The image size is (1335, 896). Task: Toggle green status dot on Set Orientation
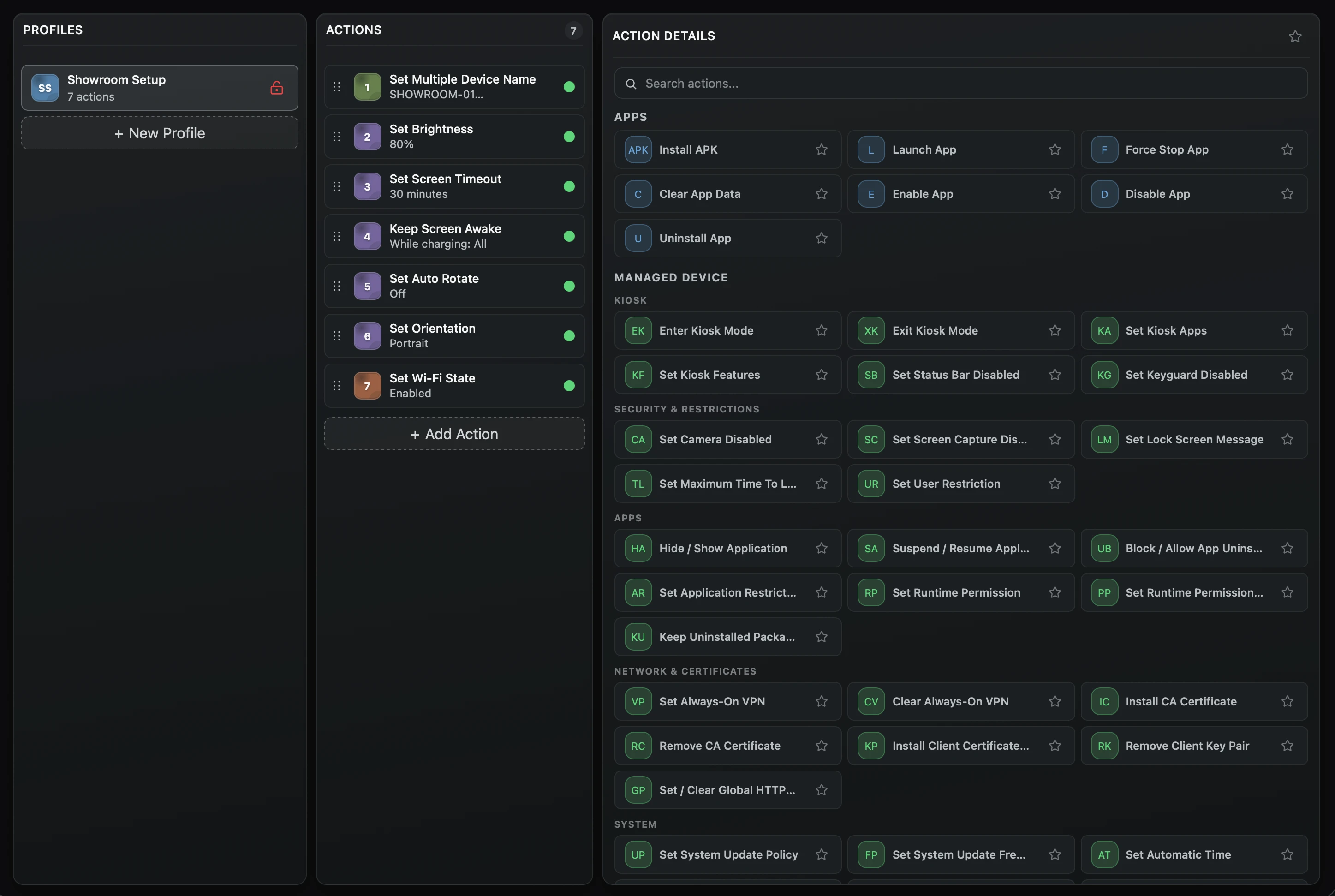coord(568,336)
